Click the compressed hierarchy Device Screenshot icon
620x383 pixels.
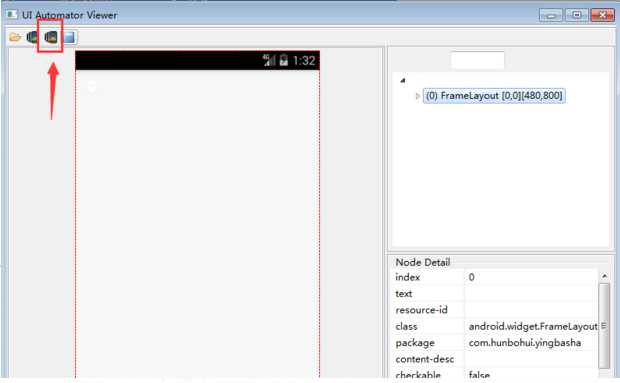51,38
